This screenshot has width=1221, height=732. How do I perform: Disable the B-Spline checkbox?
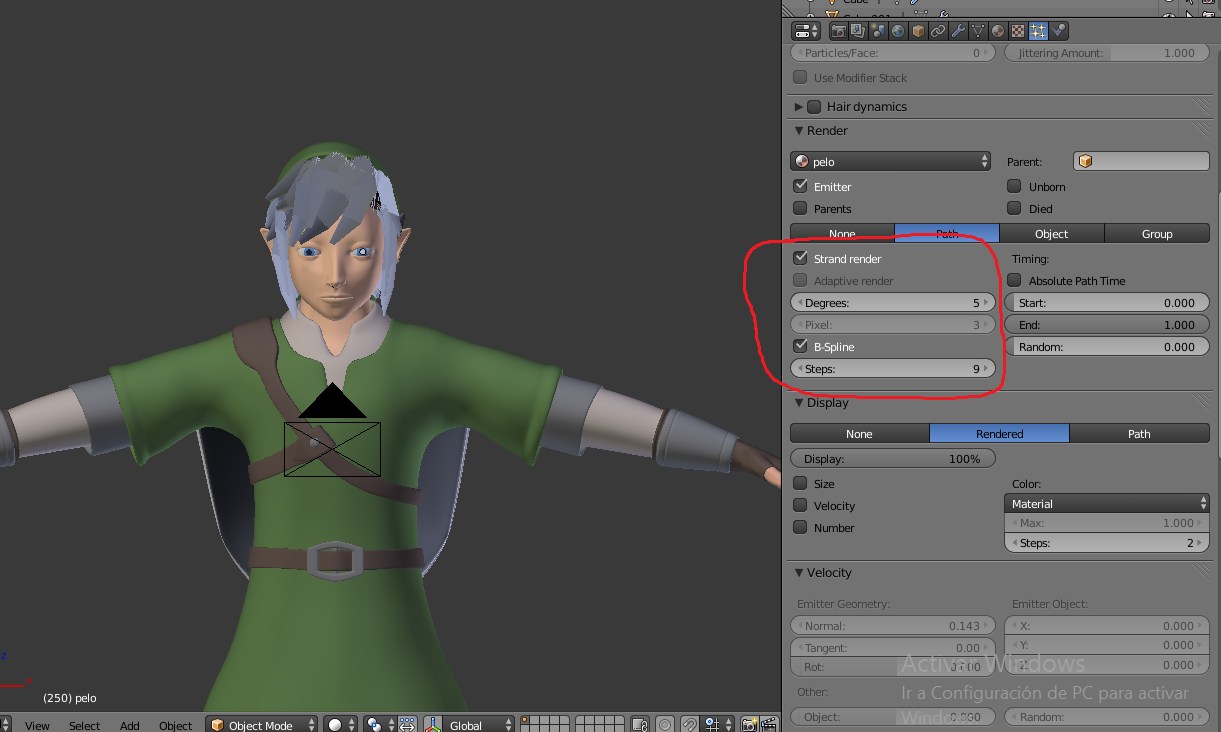pyautogui.click(x=800, y=346)
